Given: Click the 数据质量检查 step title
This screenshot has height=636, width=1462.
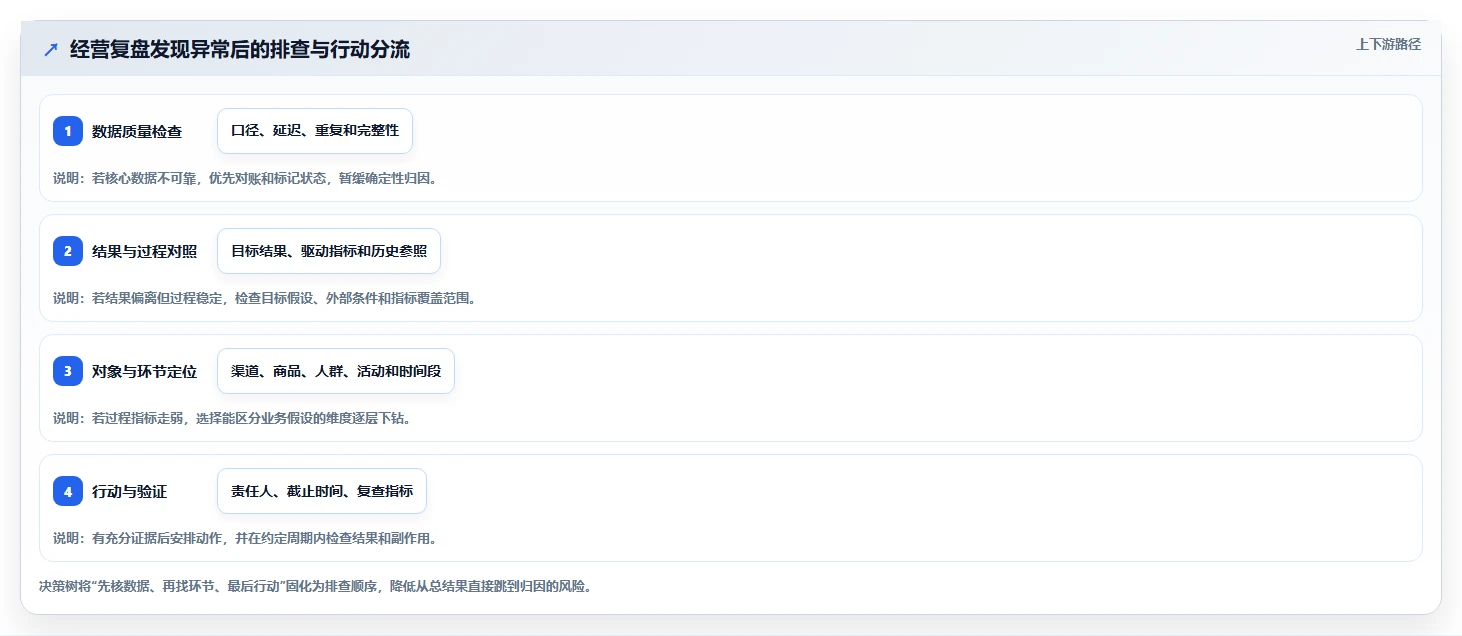Looking at the screenshot, I should point(137,131).
